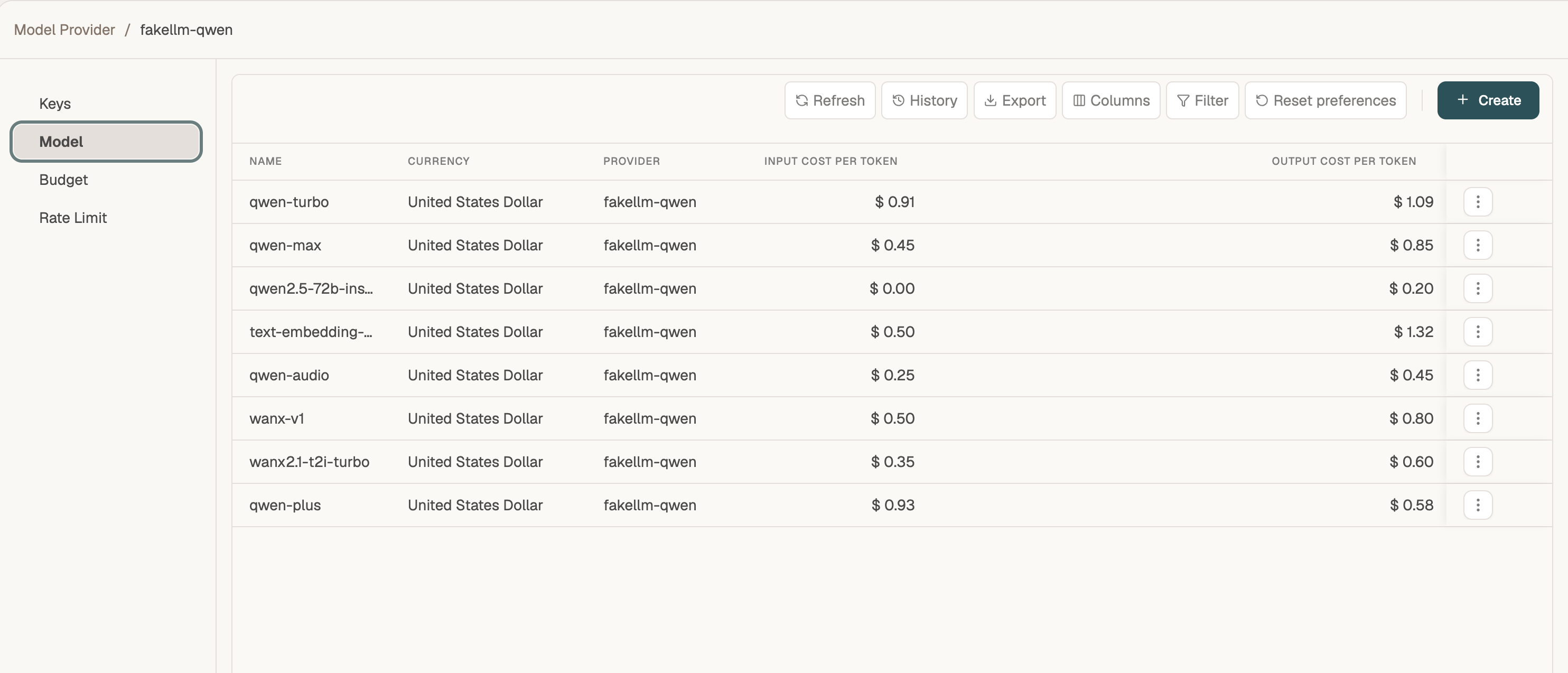
Task: Sort by Currency column header
Action: click(x=438, y=161)
